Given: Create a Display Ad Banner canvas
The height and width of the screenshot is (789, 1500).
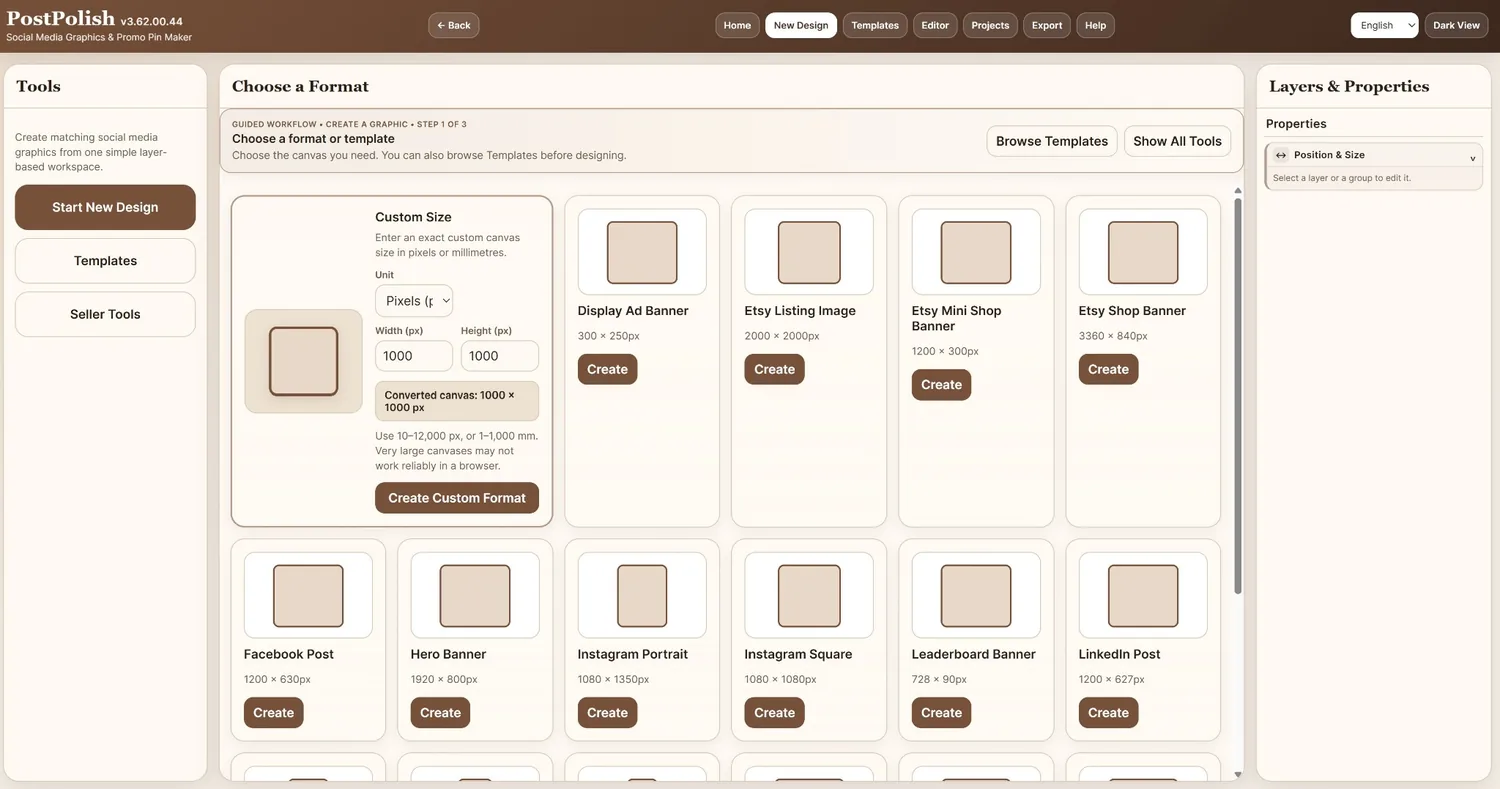Looking at the screenshot, I should coord(607,369).
